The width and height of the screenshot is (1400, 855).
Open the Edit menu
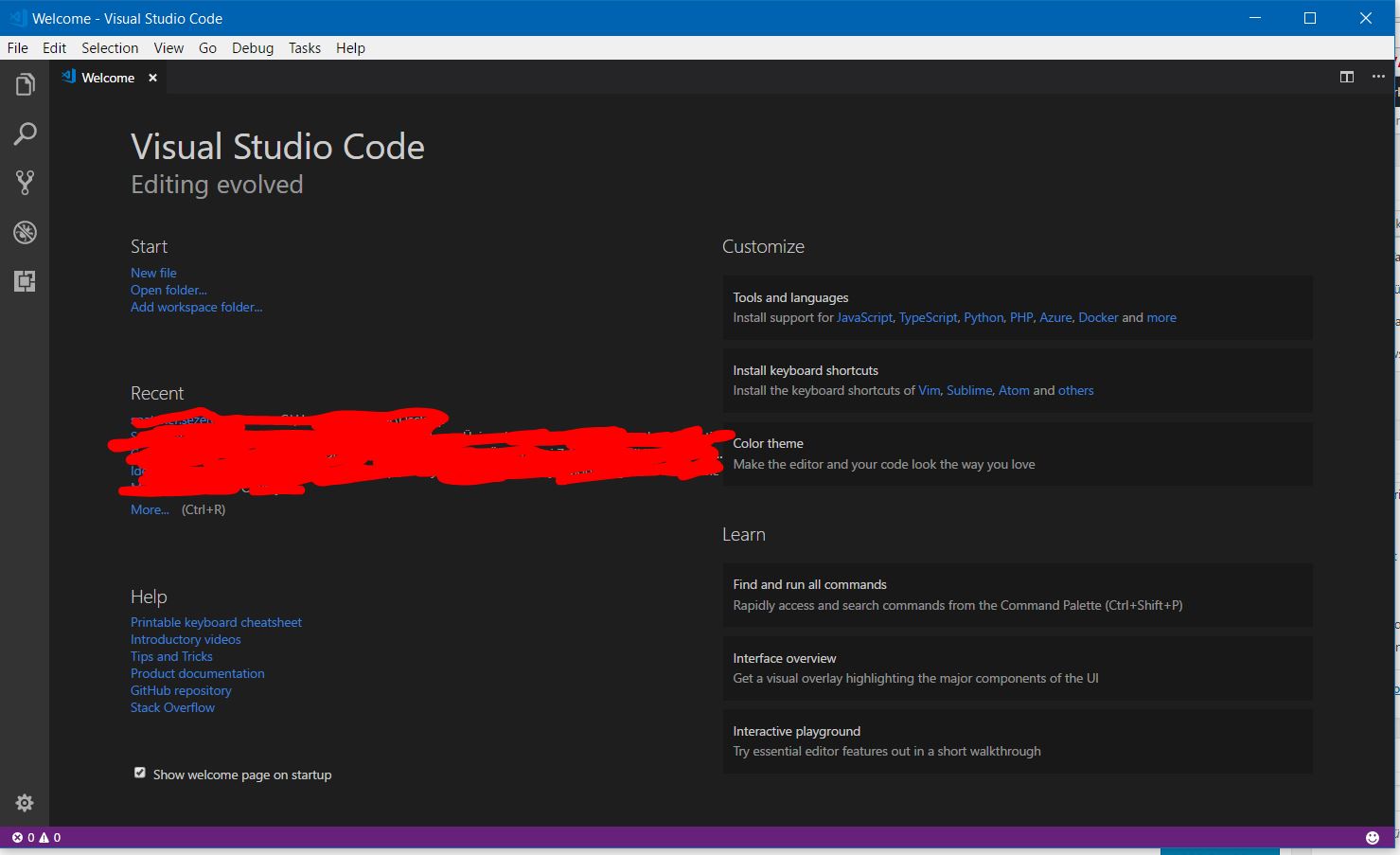[x=55, y=48]
